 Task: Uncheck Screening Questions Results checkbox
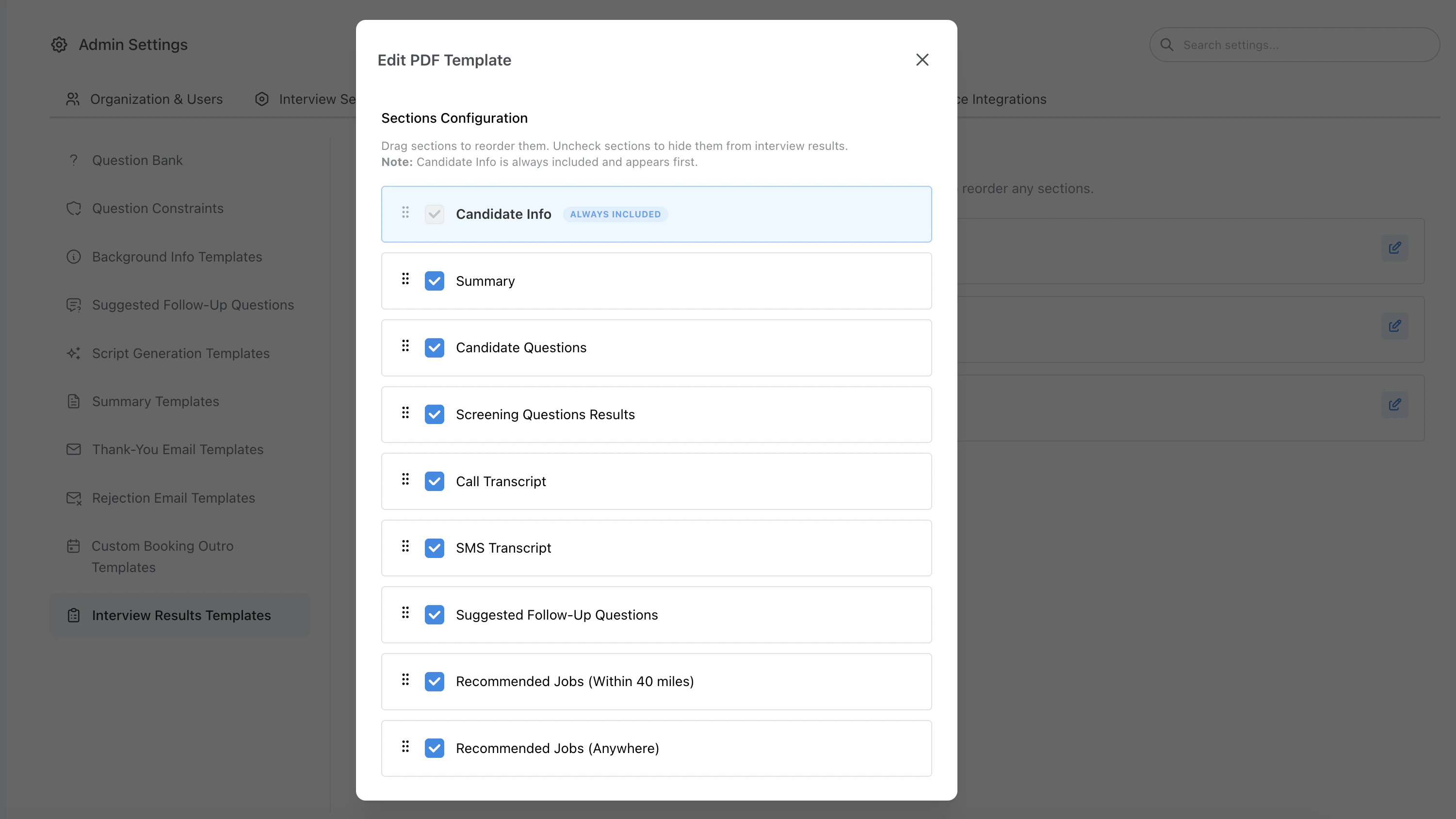click(434, 414)
